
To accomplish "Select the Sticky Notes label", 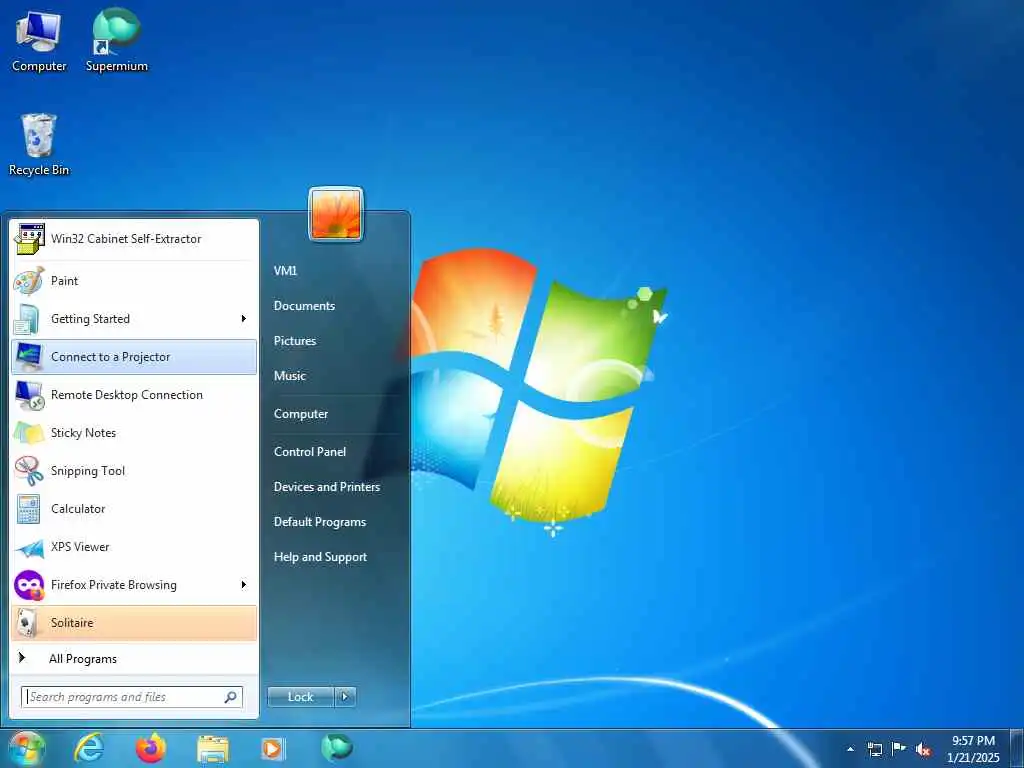I will coord(83,433).
